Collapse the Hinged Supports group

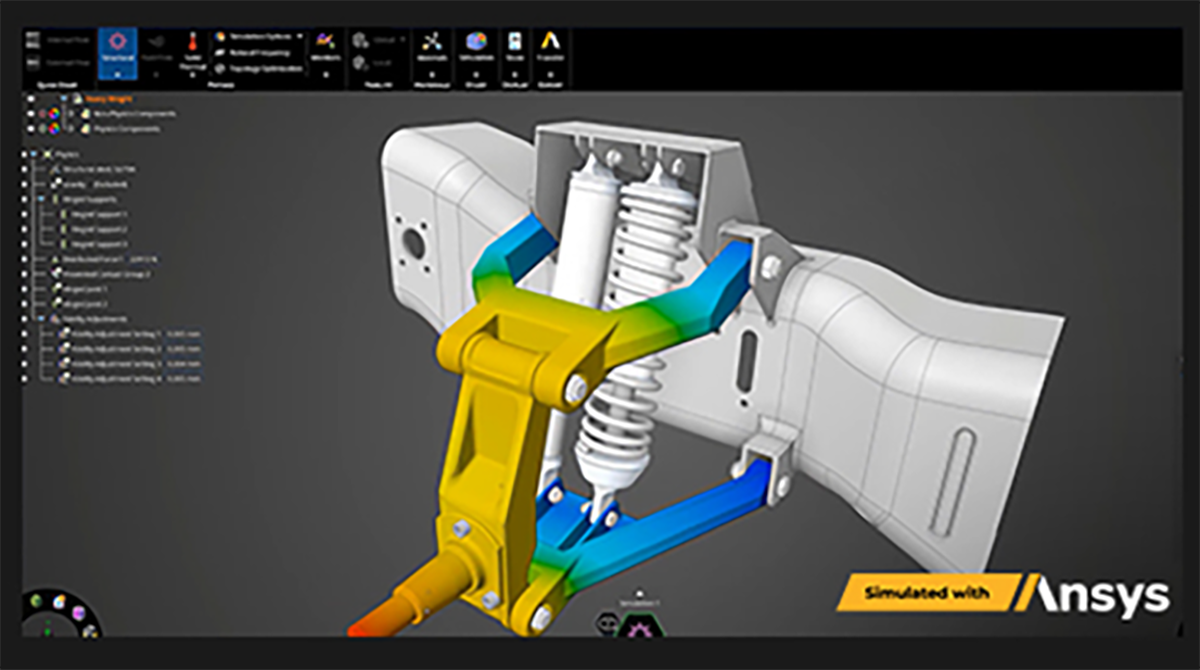[41, 199]
